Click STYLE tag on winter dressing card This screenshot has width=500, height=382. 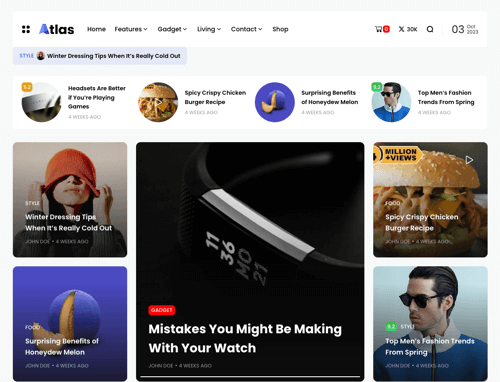click(32, 203)
